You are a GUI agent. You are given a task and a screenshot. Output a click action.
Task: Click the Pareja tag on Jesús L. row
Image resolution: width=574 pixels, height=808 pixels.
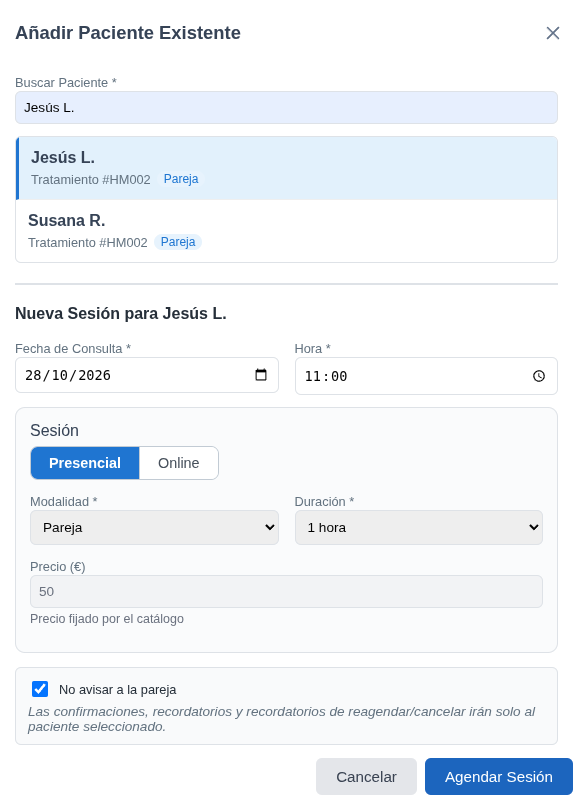click(x=181, y=179)
